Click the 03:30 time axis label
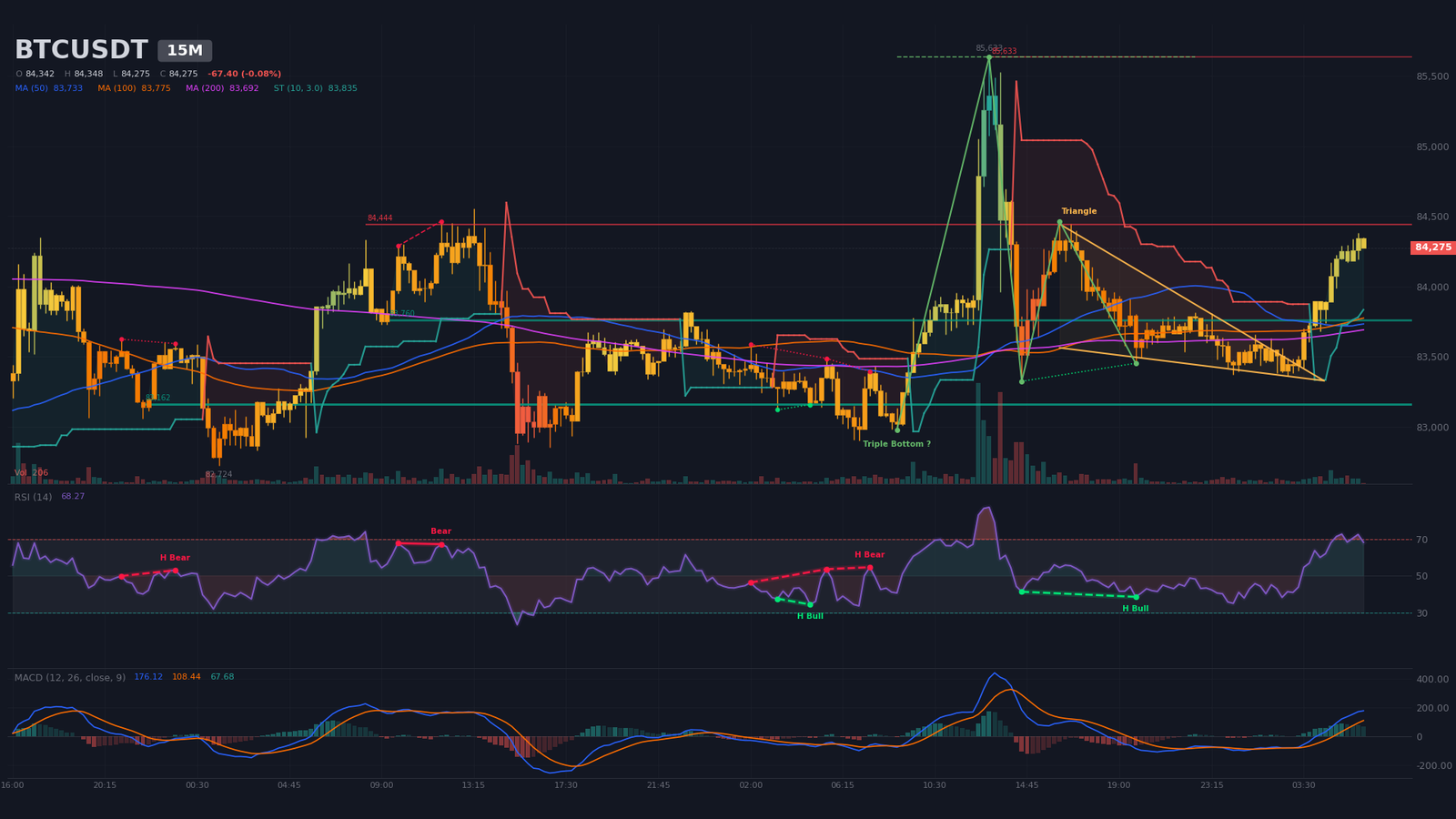Viewport: 1456px width, 819px height. tap(1303, 784)
